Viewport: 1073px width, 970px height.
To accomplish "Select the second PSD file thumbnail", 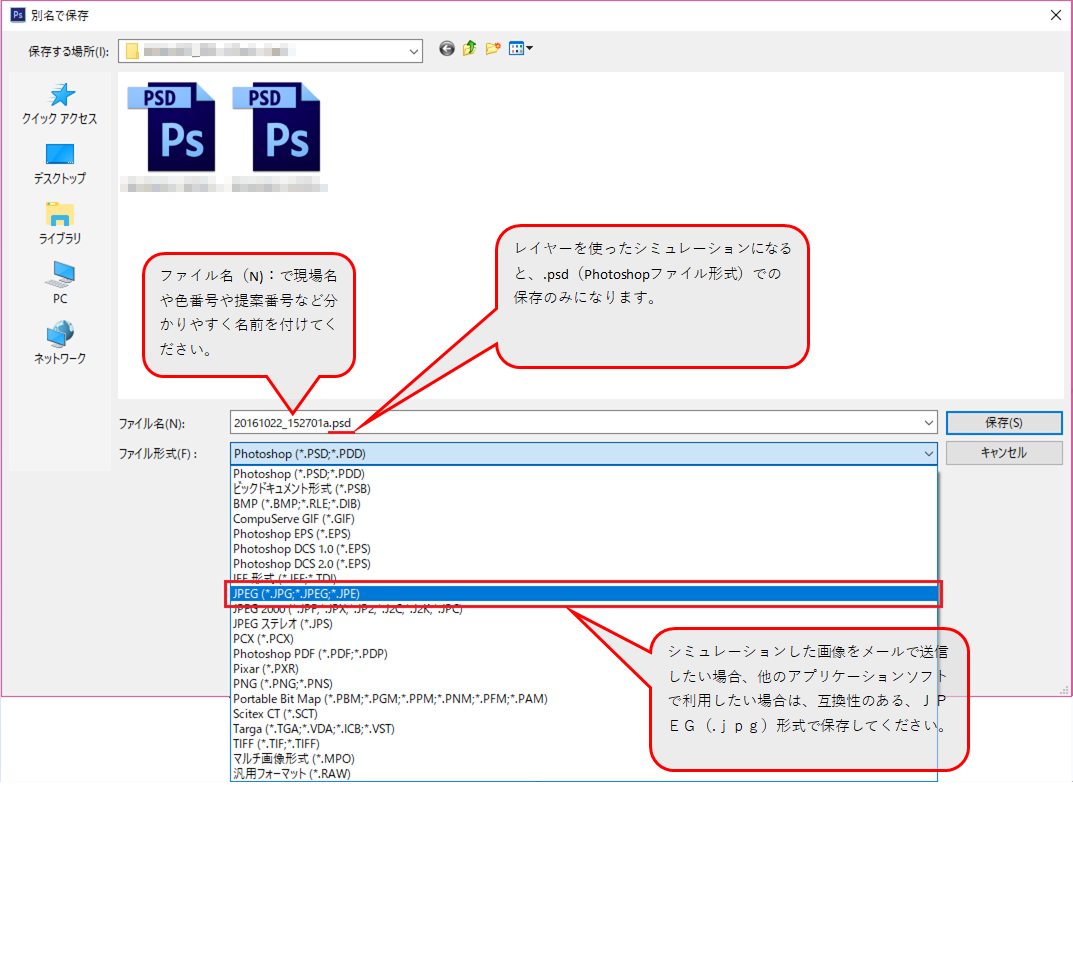I will [277, 128].
